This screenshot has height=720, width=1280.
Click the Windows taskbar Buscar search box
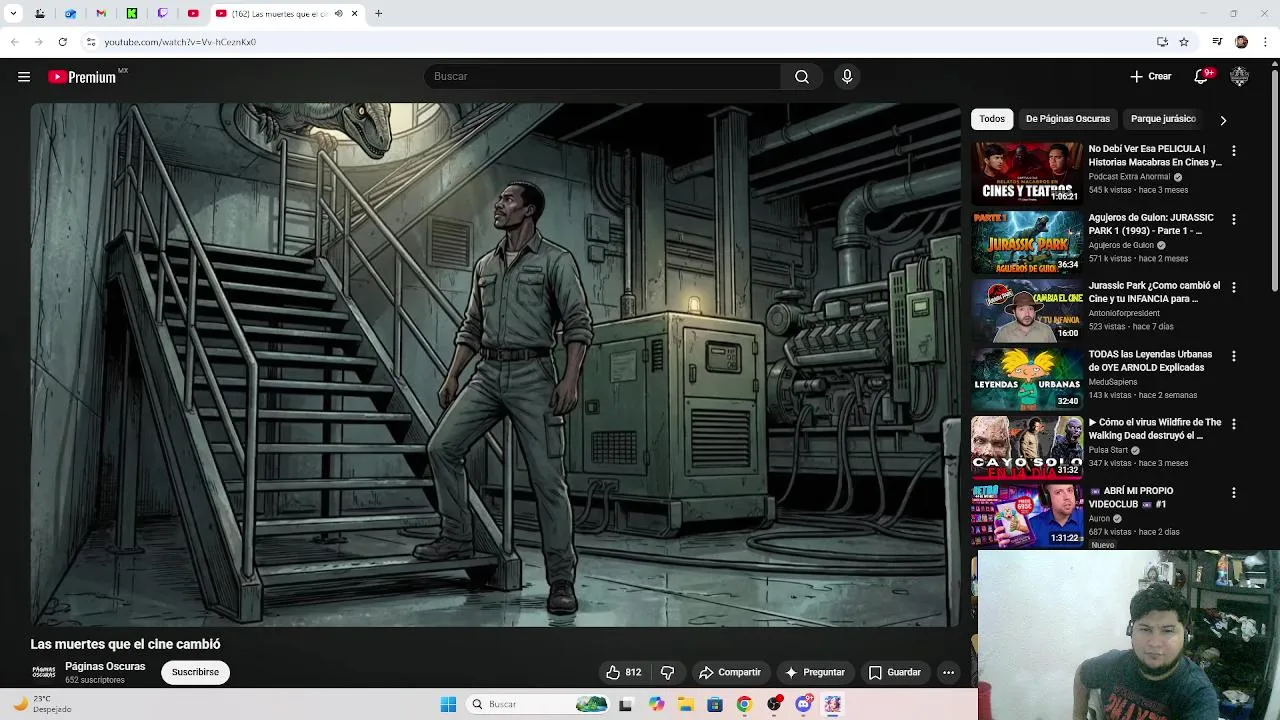538,704
